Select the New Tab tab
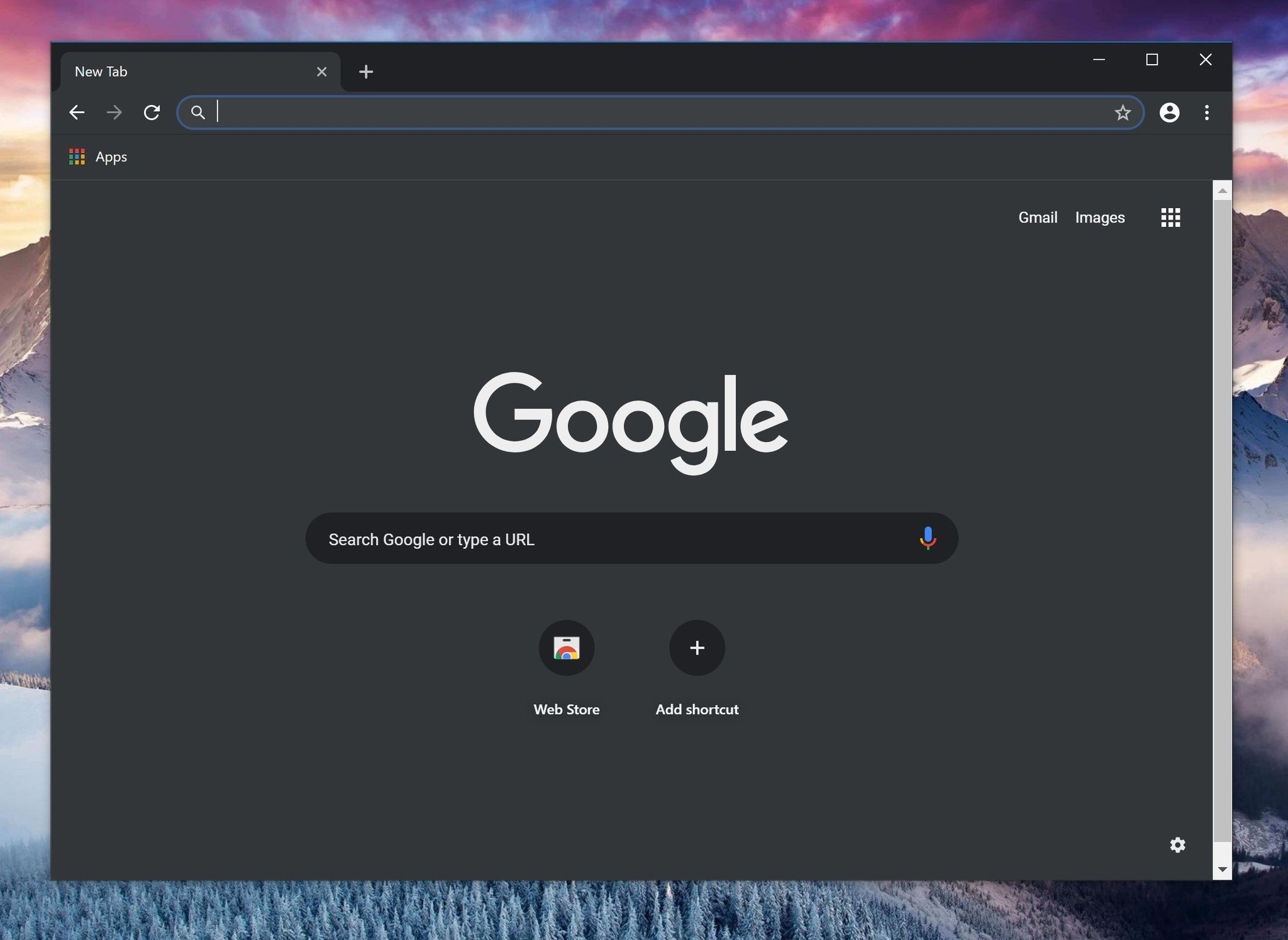The height and width of the screenshot is (940, 1288). [x=200, y=72]
